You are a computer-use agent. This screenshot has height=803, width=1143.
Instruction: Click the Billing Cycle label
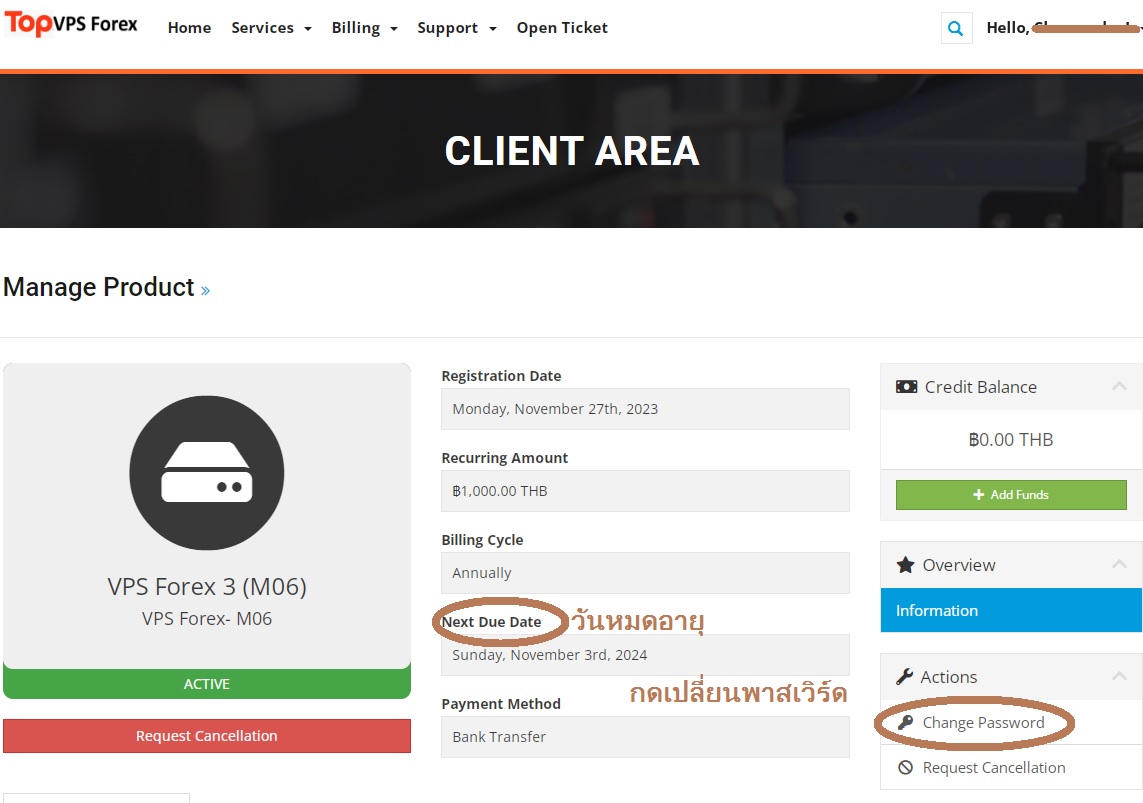click(482, 540)
